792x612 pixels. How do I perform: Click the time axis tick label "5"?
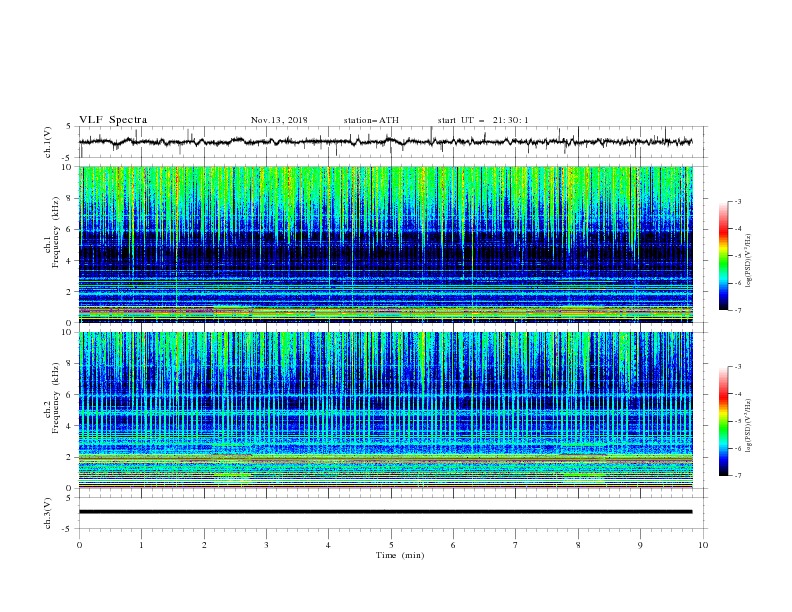click(x=391, y=545)
